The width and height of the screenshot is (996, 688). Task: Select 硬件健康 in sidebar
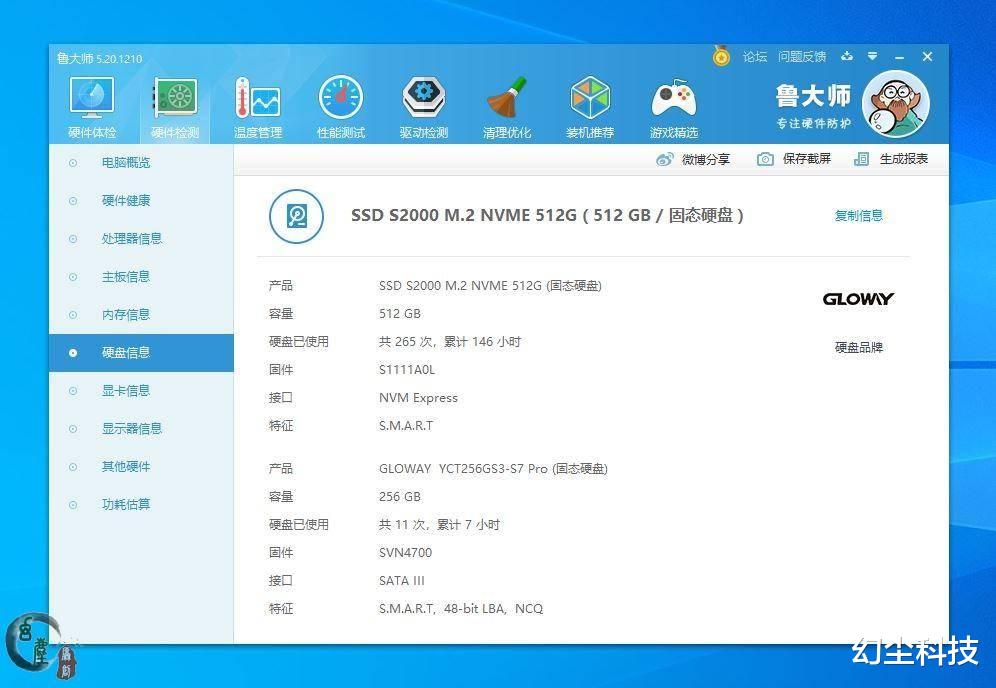pos(141,201)
